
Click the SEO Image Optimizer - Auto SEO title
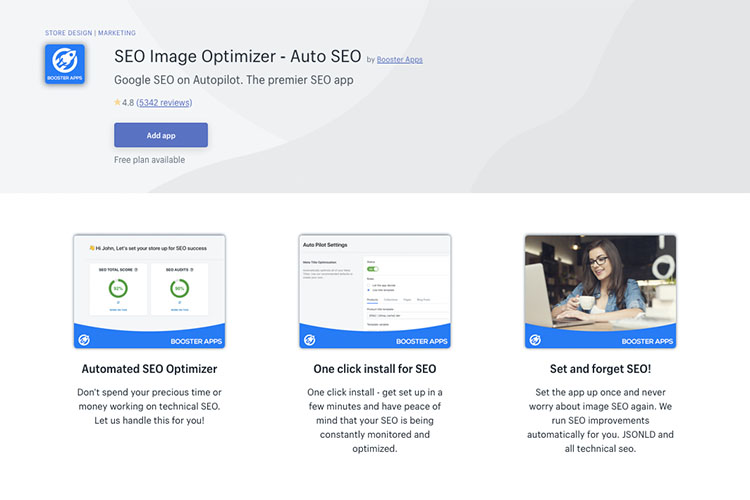pos(237,56)
